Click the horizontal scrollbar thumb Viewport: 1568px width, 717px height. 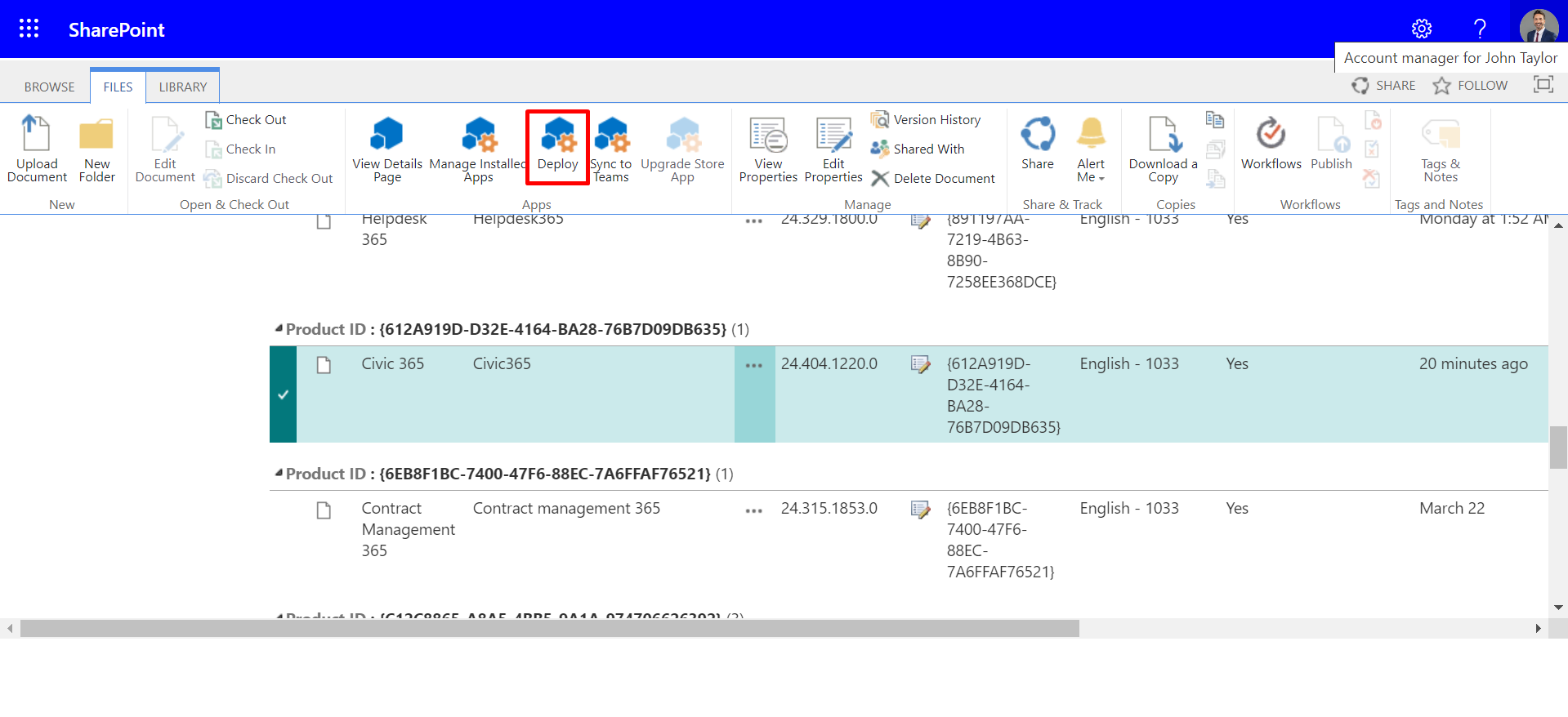(549, 628)
